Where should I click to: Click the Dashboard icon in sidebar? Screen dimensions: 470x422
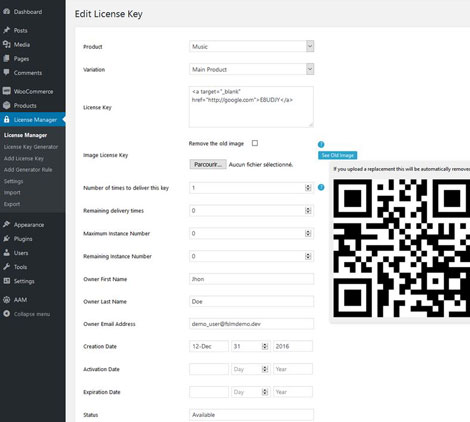coord(6,11)
